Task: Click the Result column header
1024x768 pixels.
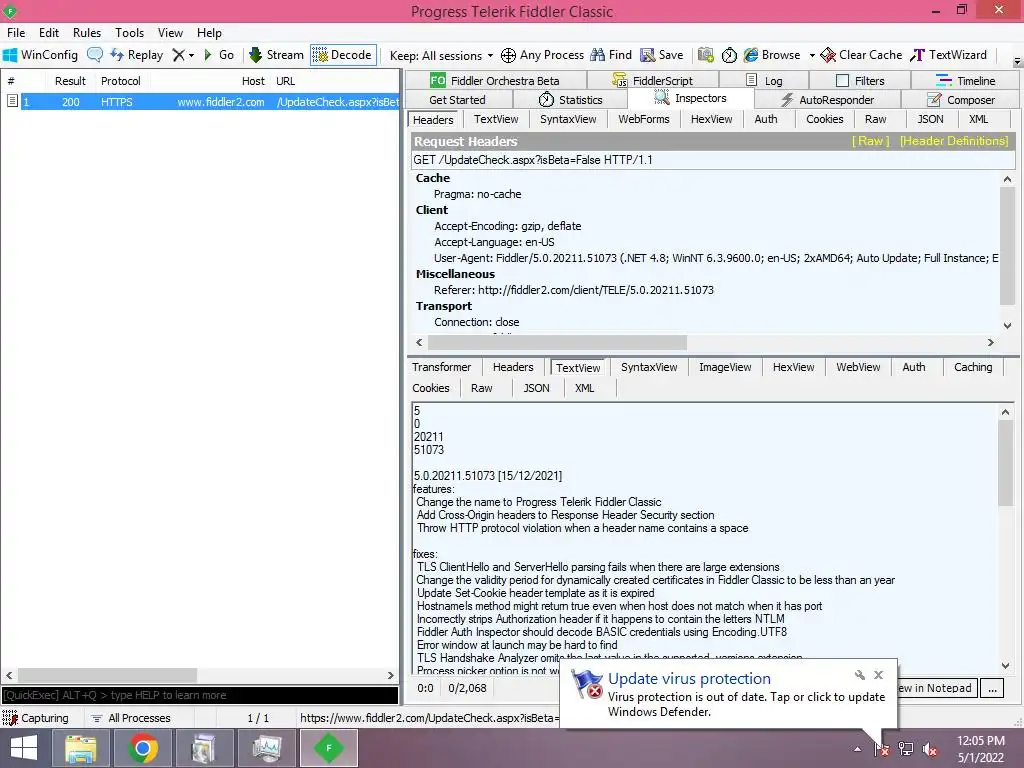Action: 70,81
